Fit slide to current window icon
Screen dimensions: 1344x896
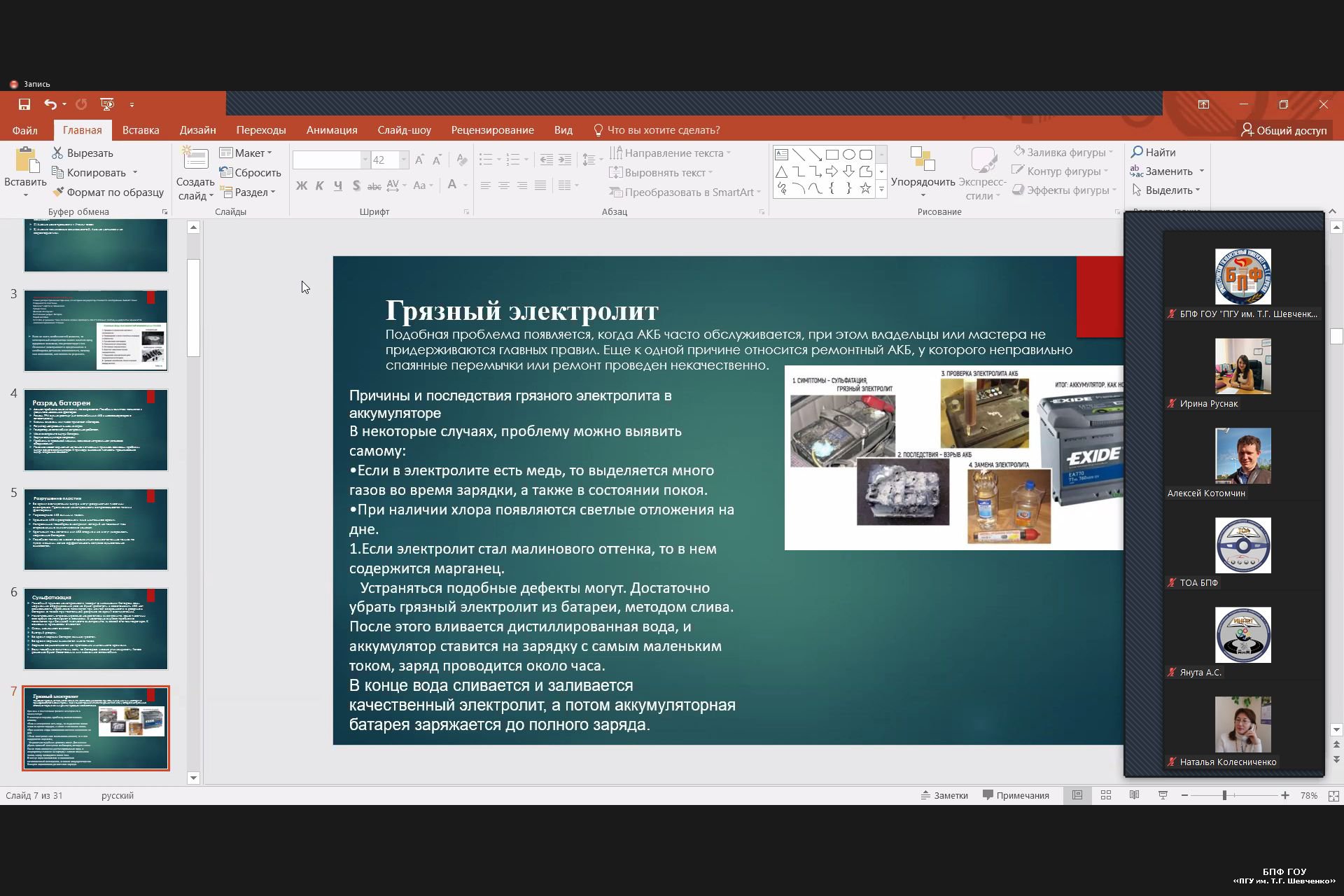[1333, 795]
